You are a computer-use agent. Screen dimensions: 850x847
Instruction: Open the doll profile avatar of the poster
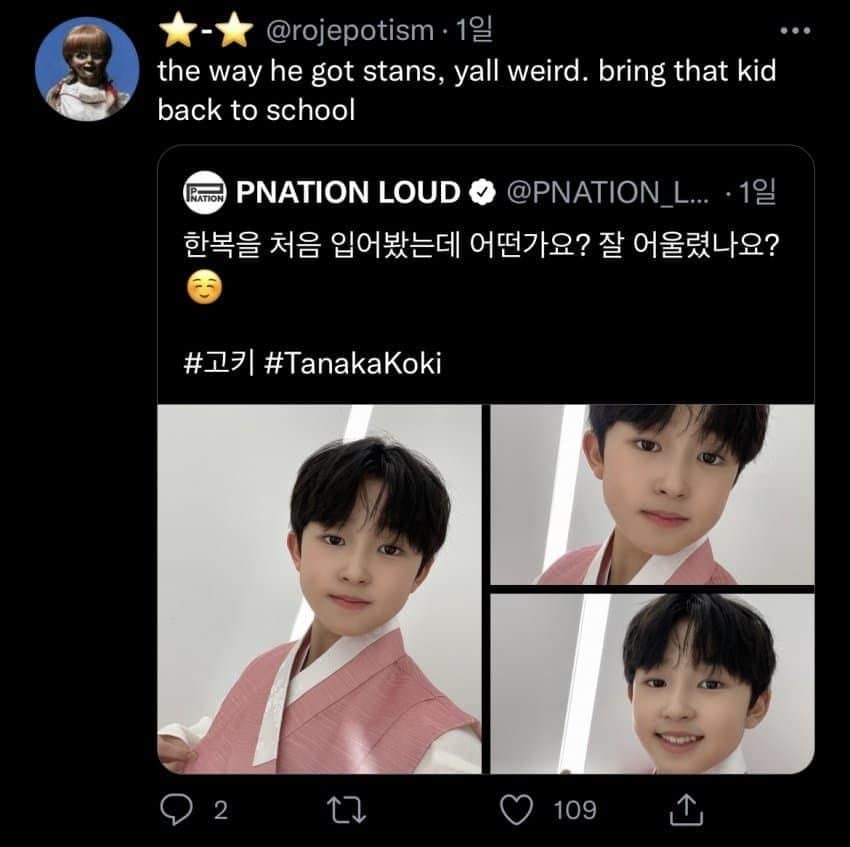pyautogui.click(x=87, y=69)
